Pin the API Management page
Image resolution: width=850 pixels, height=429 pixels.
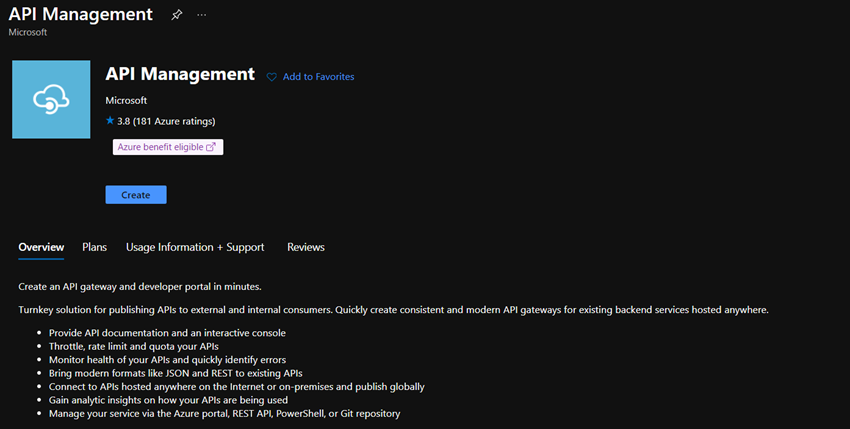click(177, 15)
